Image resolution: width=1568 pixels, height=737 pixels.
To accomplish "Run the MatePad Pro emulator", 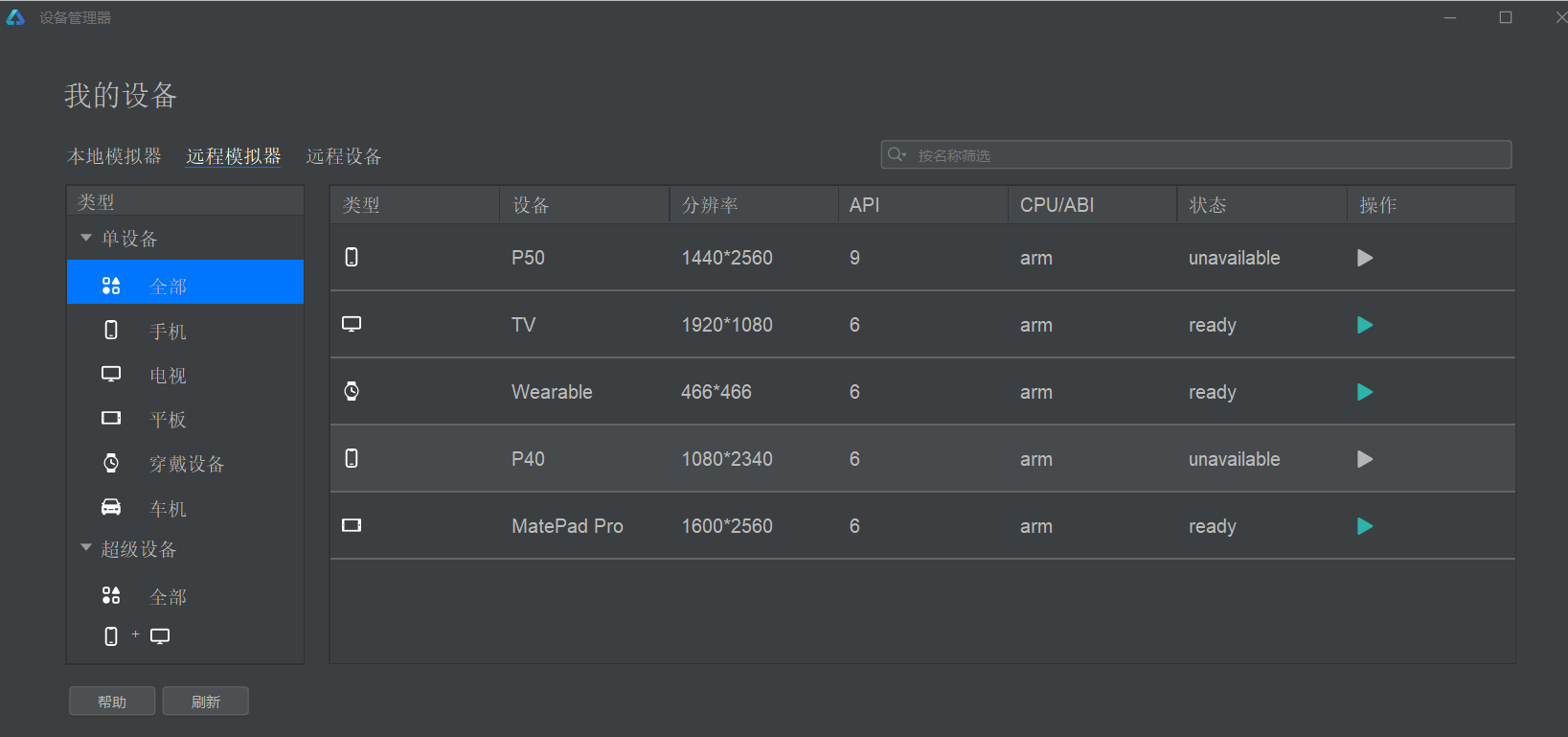I will point(1365,526).
